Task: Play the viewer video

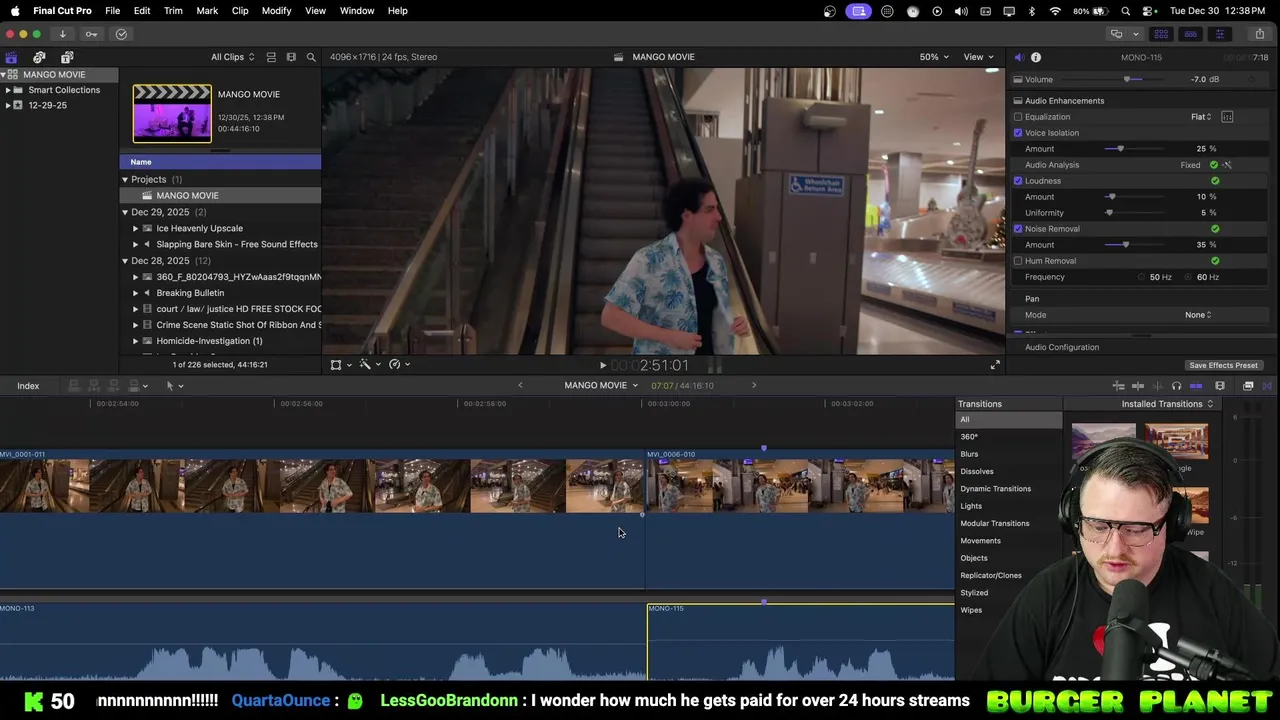Action: coord(602,366)
